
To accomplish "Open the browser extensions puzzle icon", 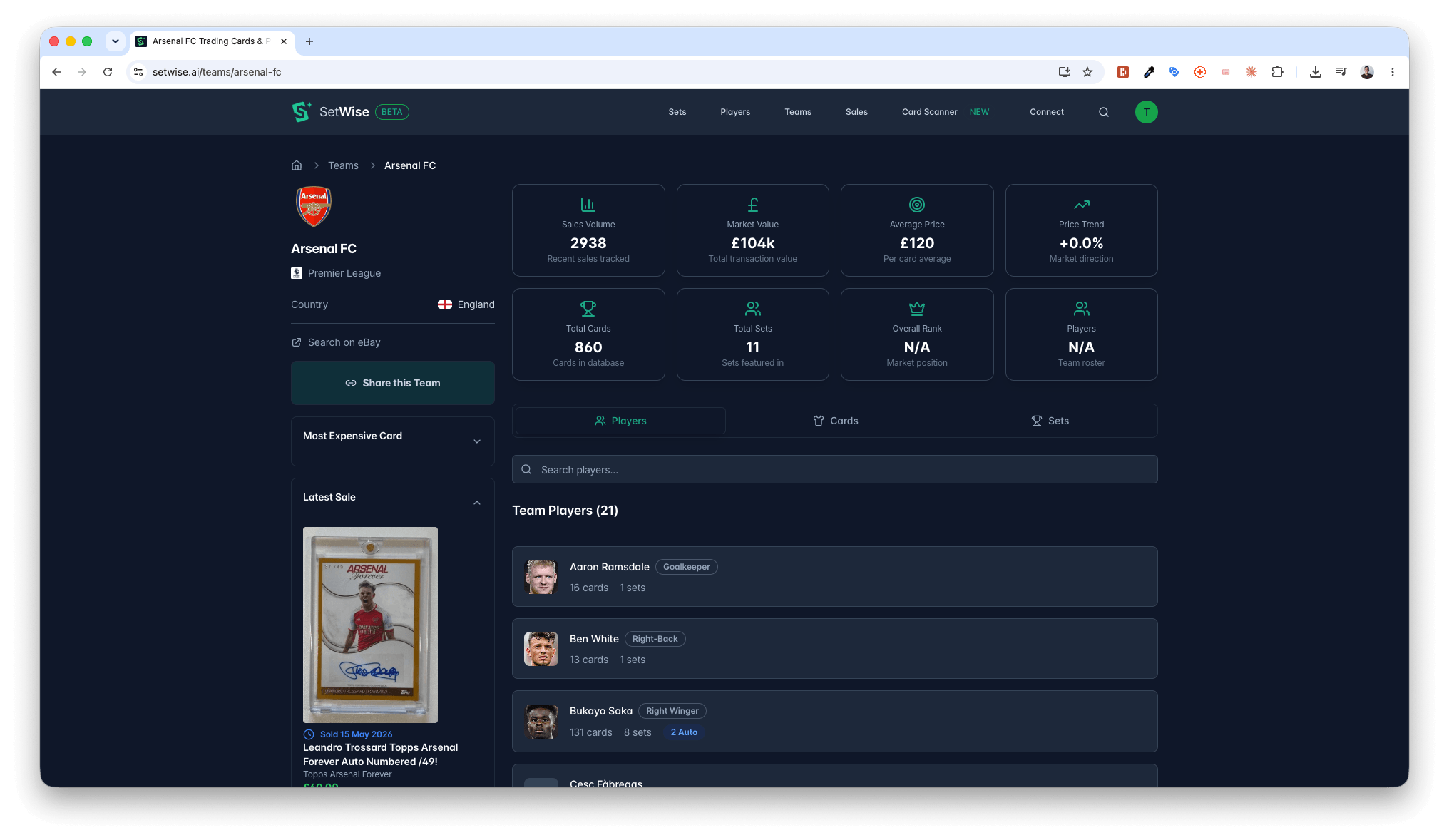I will [x=1277, y=72].
